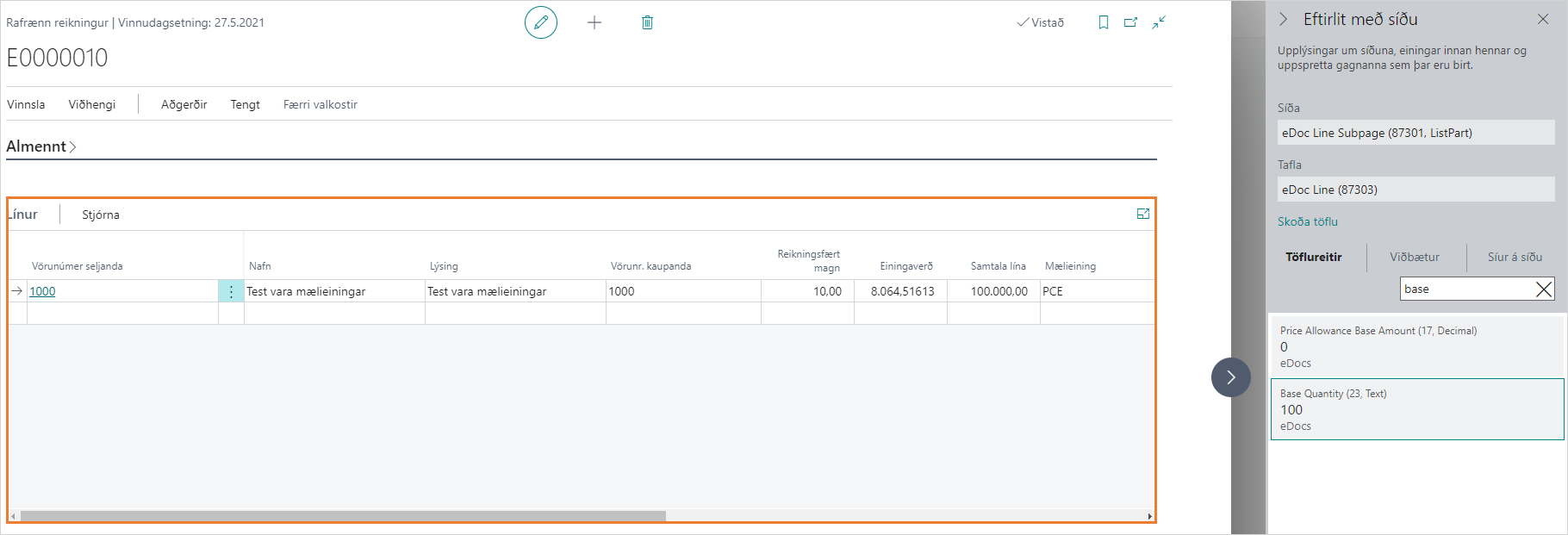Click the round next arrow button
1568x535 pixels.
pos(1230,377)
